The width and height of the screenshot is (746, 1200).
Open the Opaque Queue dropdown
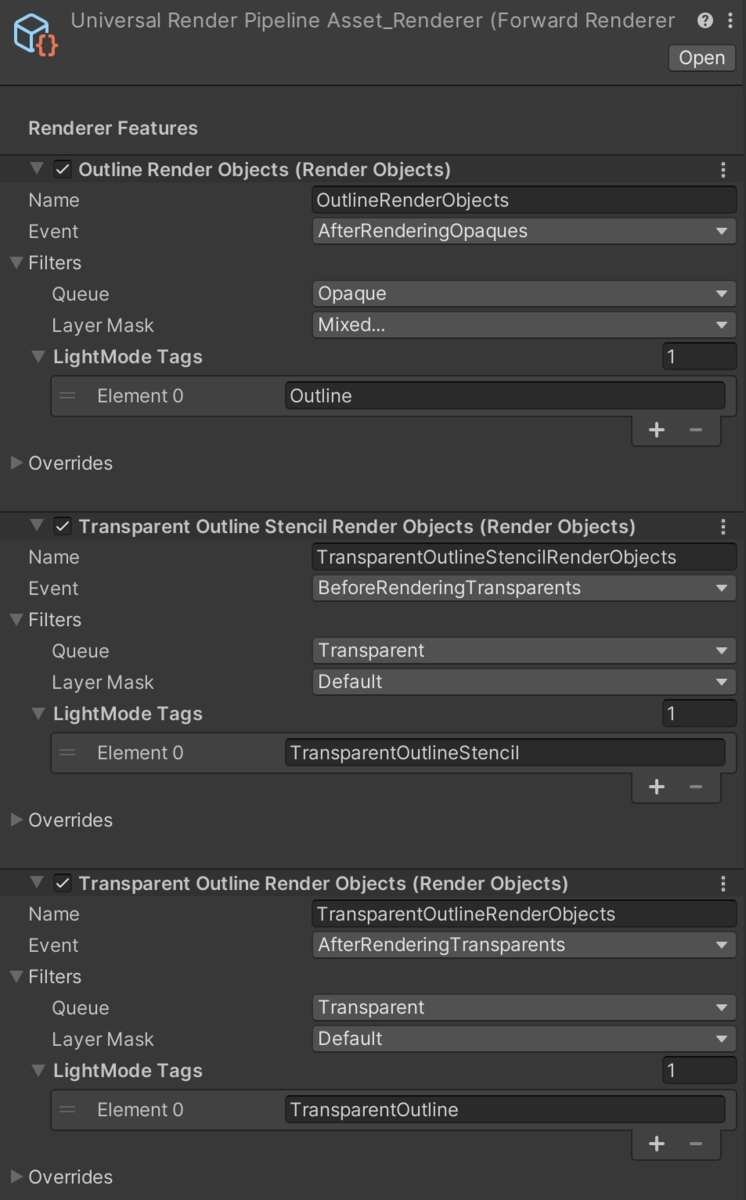click(524, 294)
